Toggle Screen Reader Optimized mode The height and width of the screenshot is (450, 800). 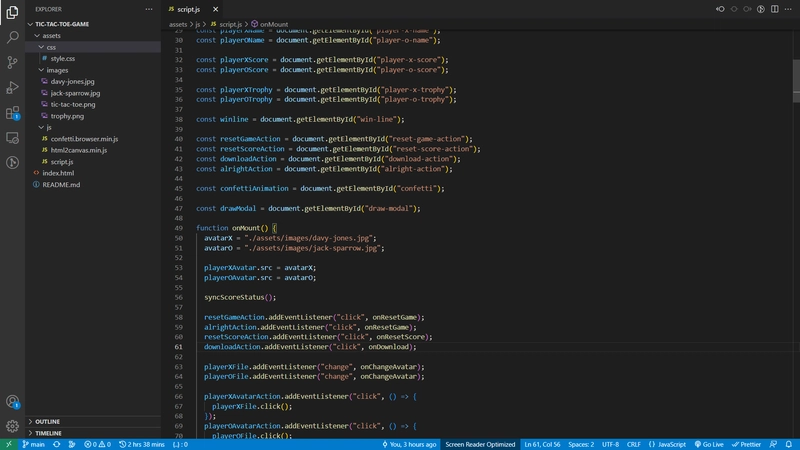480,444
